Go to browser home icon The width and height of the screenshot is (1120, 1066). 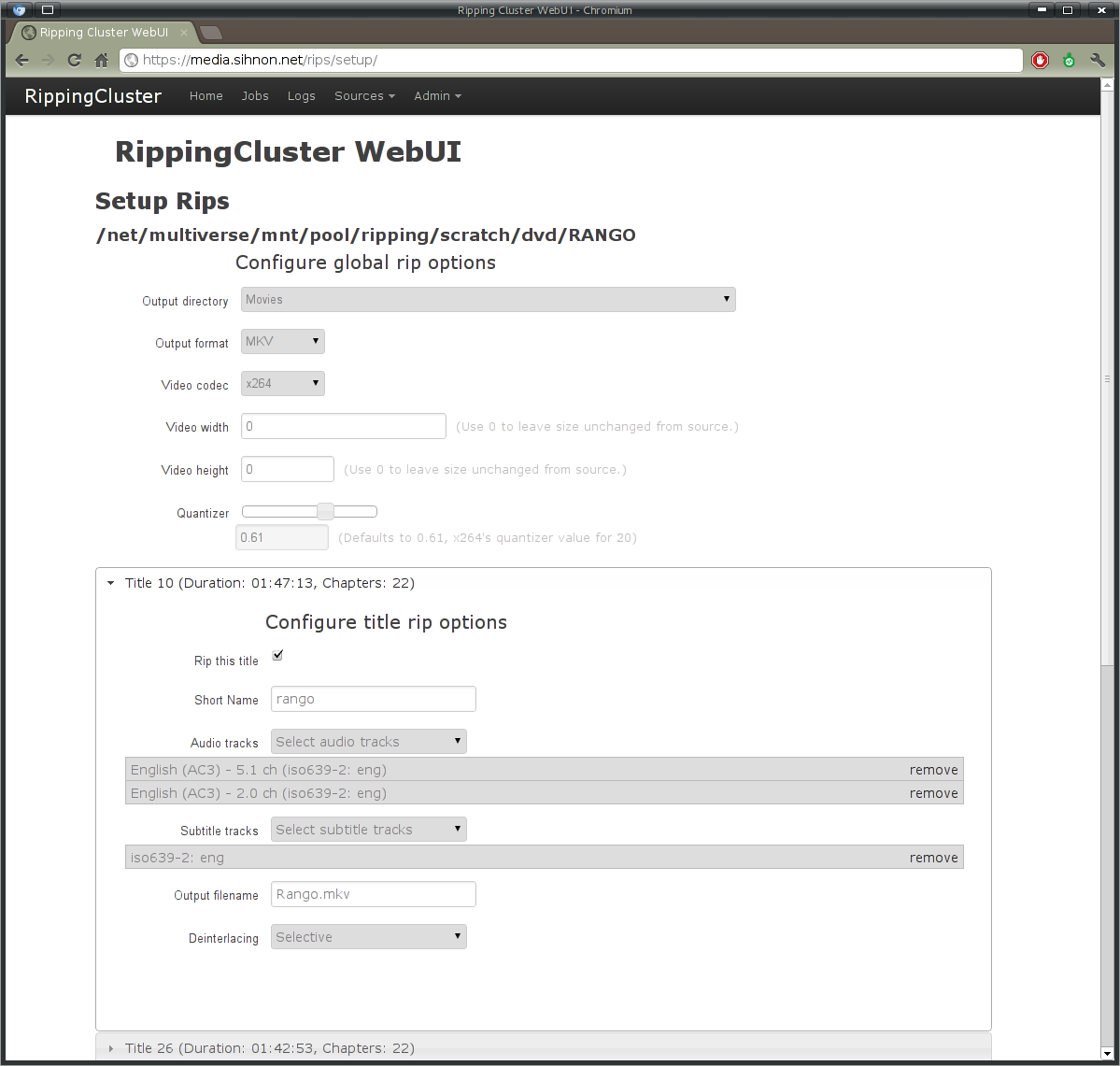click(x=102, y=61)
